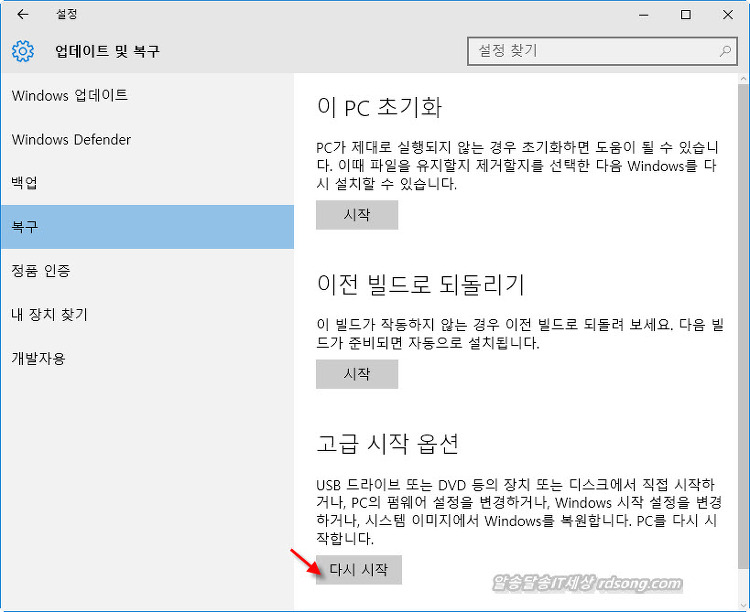
Task: Open the 정품 인증 page
Action: click(x=41, y=271)
